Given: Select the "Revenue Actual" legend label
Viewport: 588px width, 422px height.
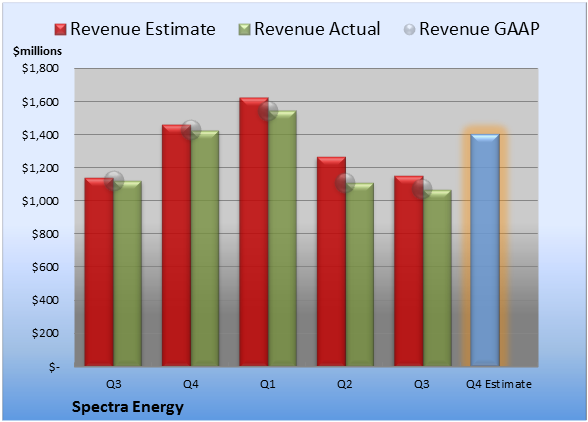Looking at the screenshot, I should (317, 29).
